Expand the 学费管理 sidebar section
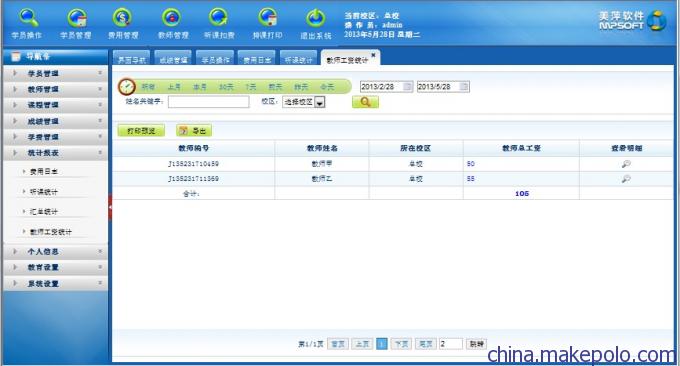 56,137
